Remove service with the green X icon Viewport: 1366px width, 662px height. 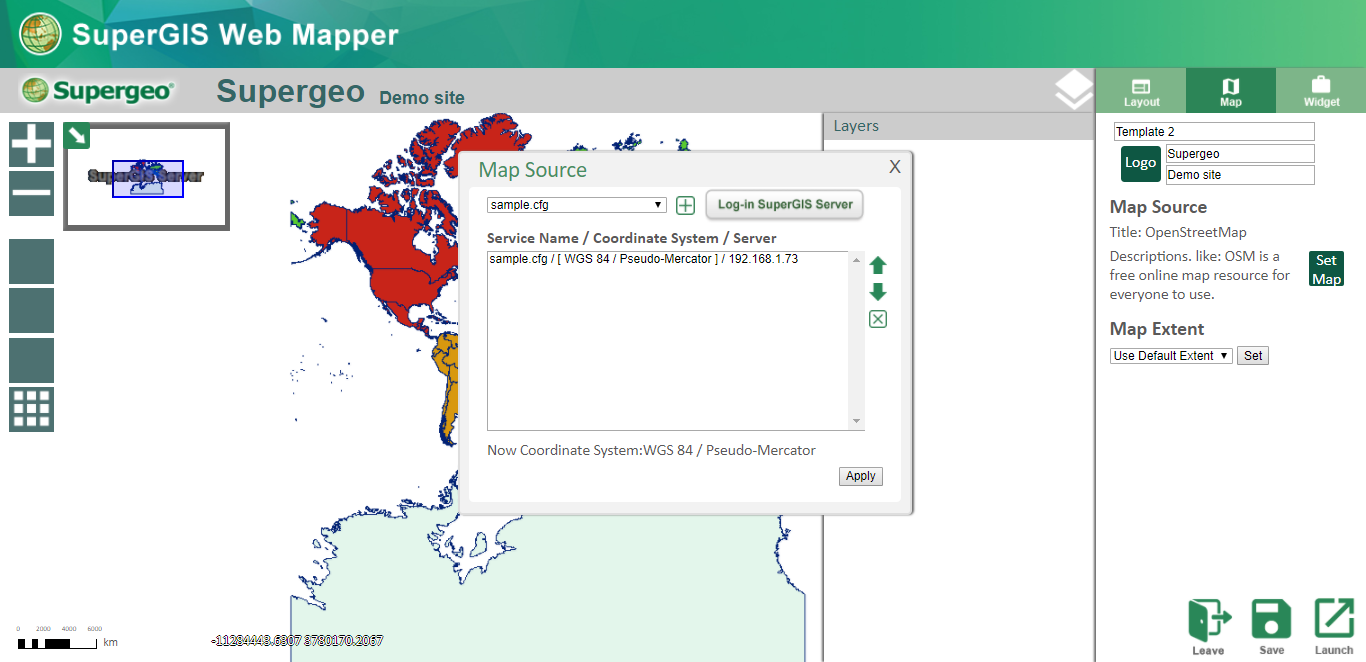click(x=877, y=319)
